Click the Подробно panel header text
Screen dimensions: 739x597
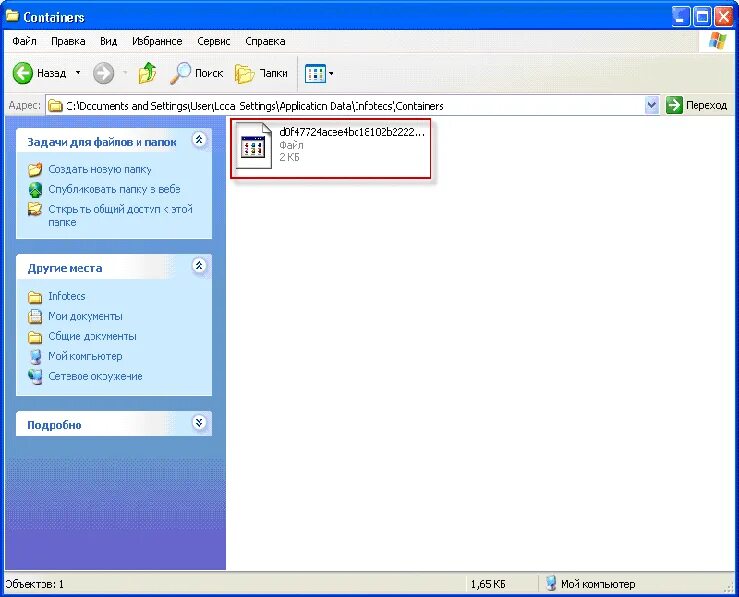tap(54, 425)
